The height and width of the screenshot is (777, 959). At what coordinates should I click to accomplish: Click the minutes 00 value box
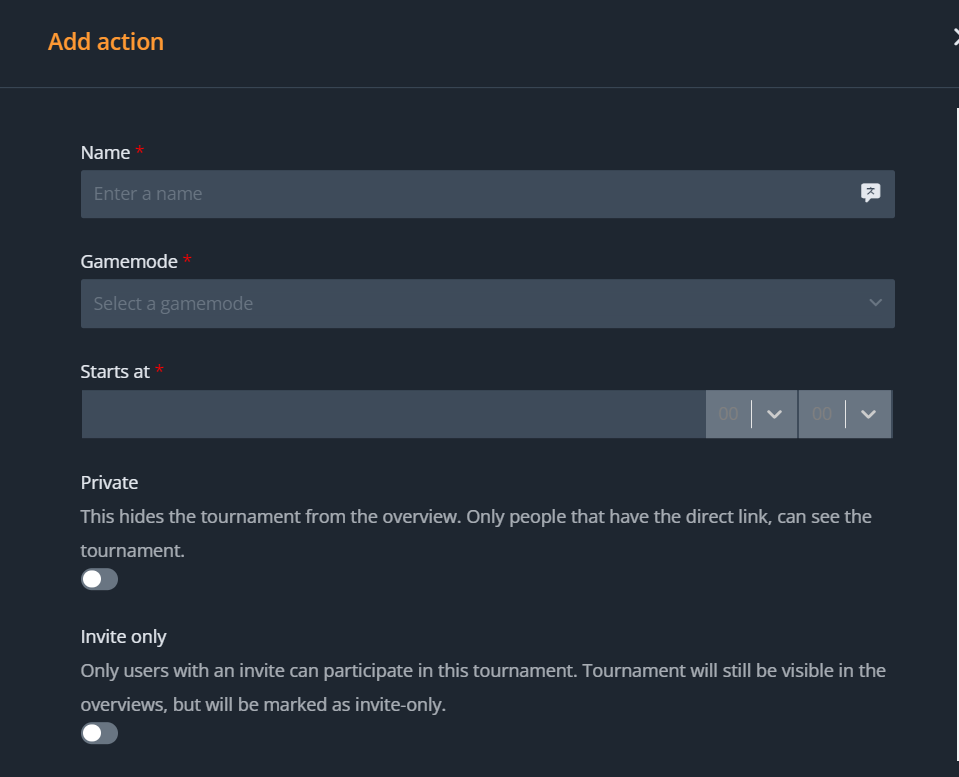[x=822, y=414]
